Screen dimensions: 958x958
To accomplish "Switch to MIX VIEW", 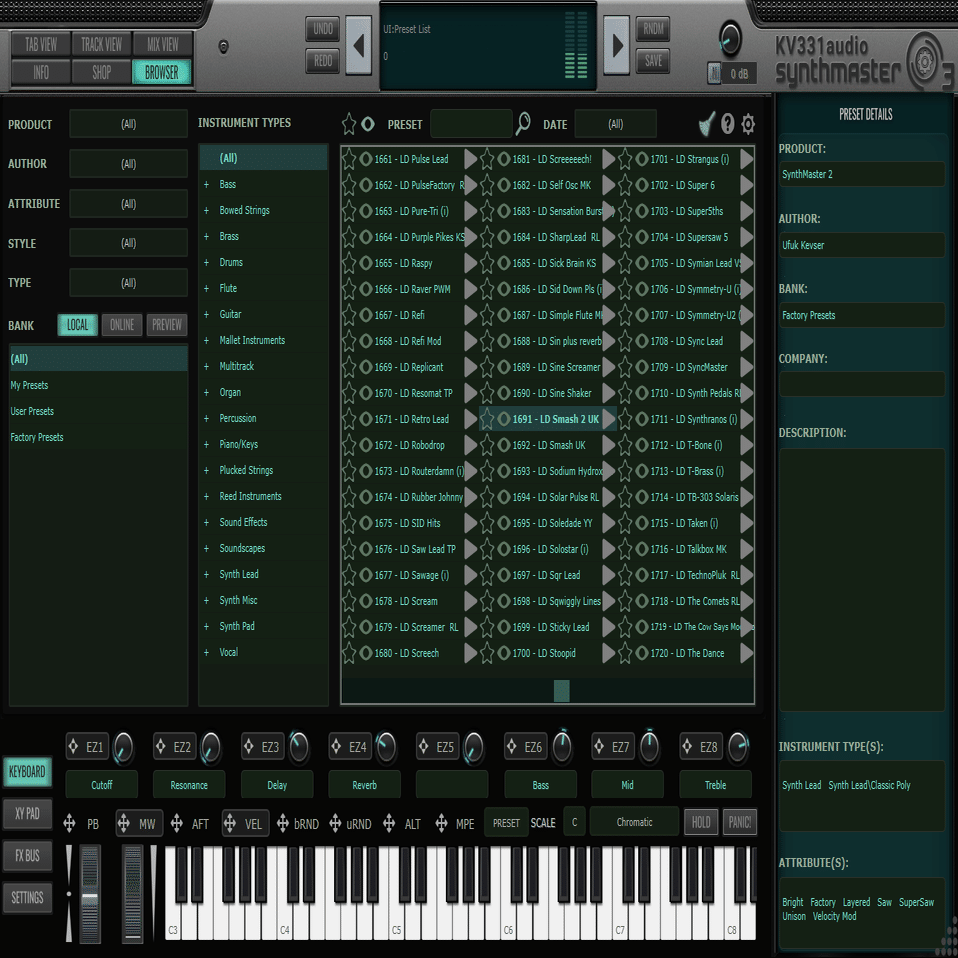I will coord(163,45).
